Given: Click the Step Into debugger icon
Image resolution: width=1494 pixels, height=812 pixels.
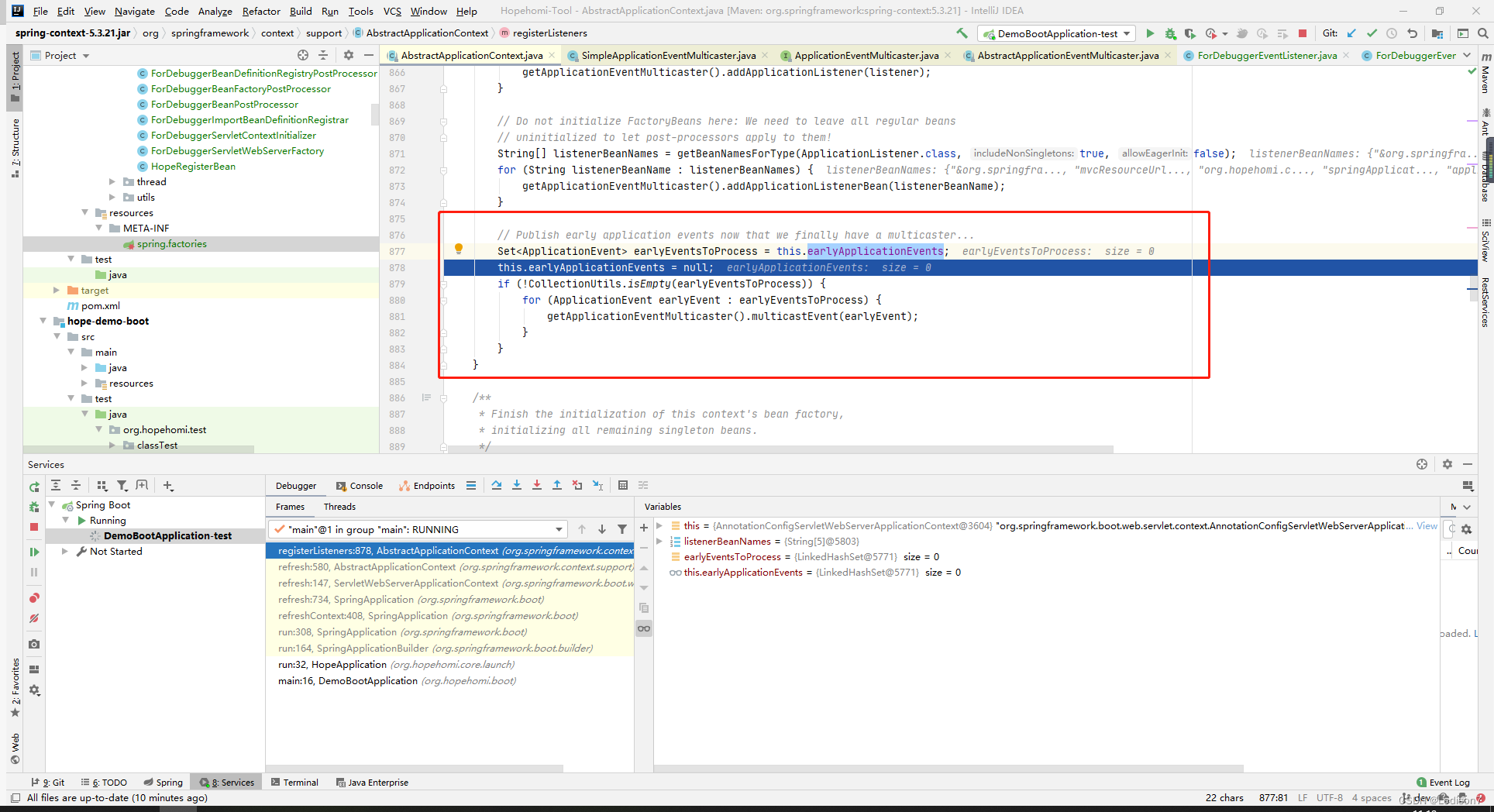Looking at the screenshot, I should [517, 485].
